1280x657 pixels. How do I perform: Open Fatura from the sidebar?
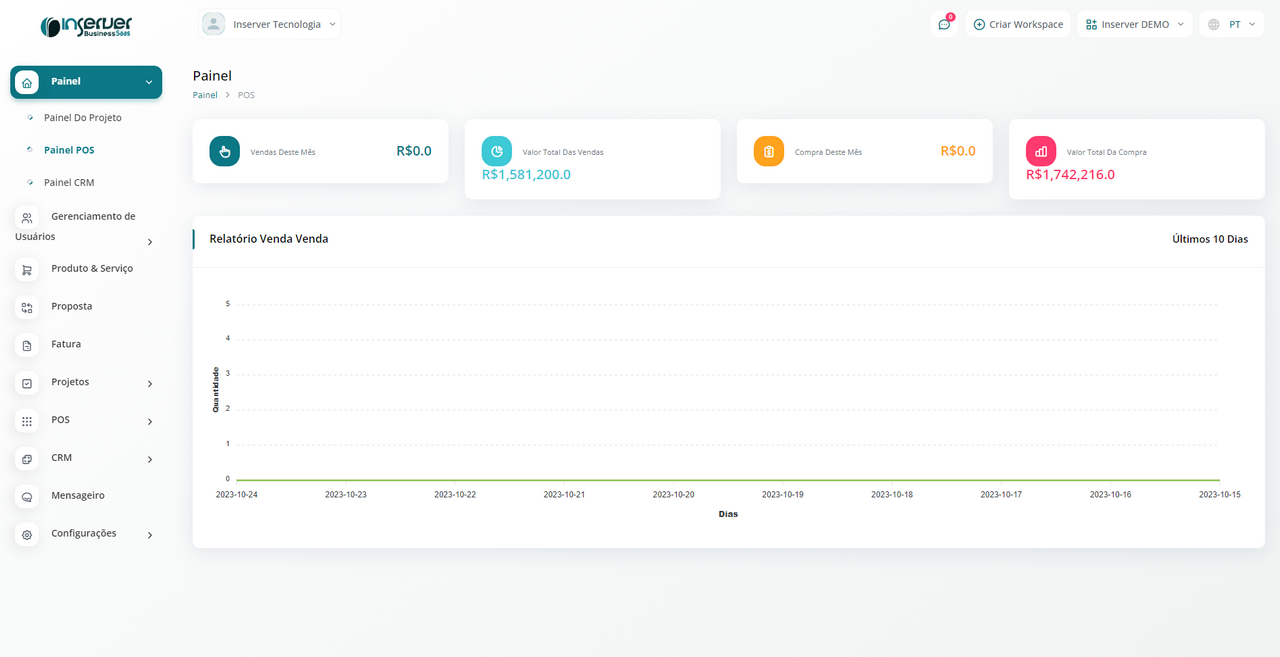point(66,344)
